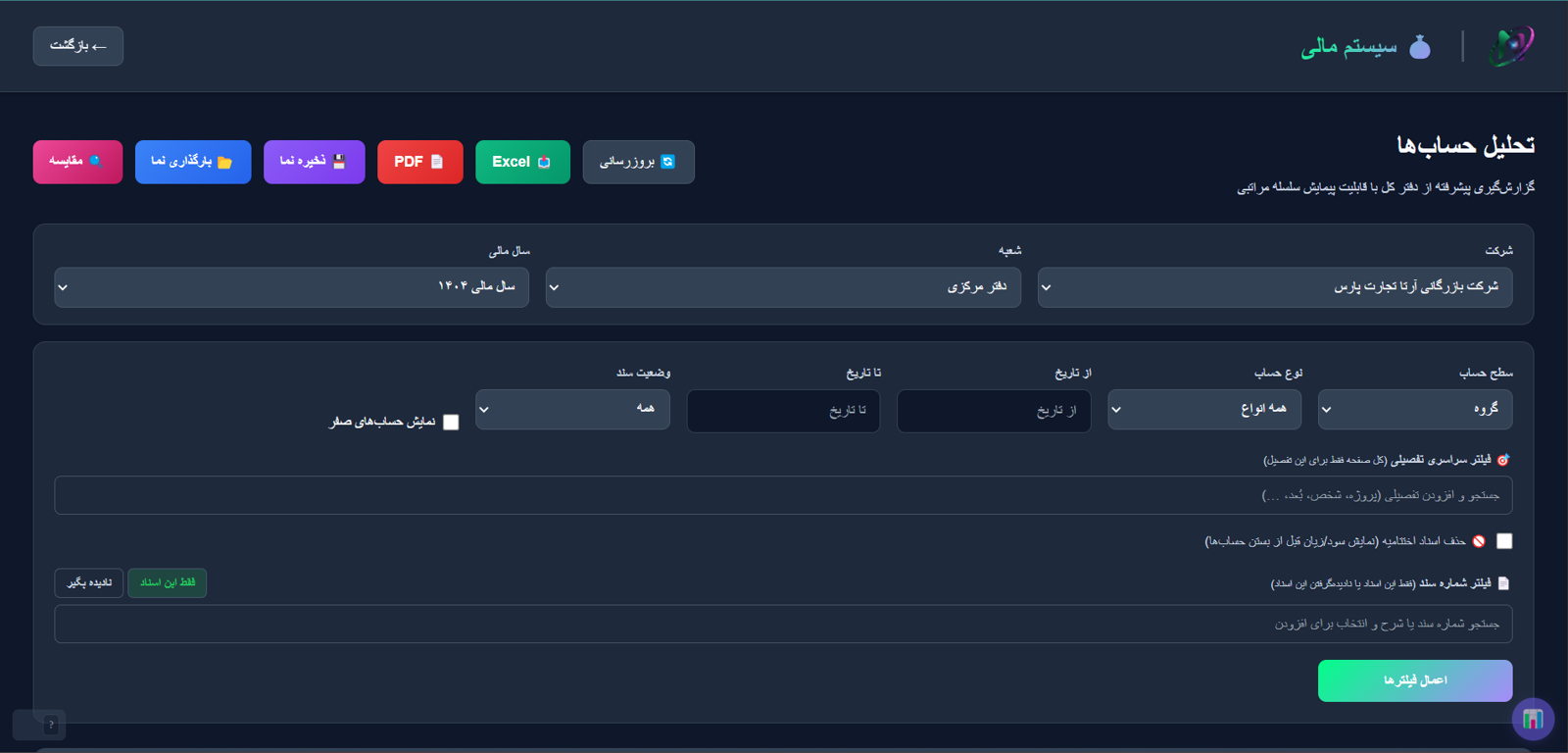1568x753 pixels.
Task: Click the money bag icon beside سیستم مالی
Action: (1420, 47)
